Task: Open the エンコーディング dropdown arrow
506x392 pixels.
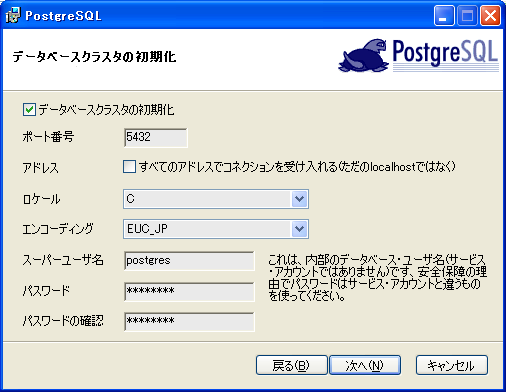Action: tap(299, 229)
